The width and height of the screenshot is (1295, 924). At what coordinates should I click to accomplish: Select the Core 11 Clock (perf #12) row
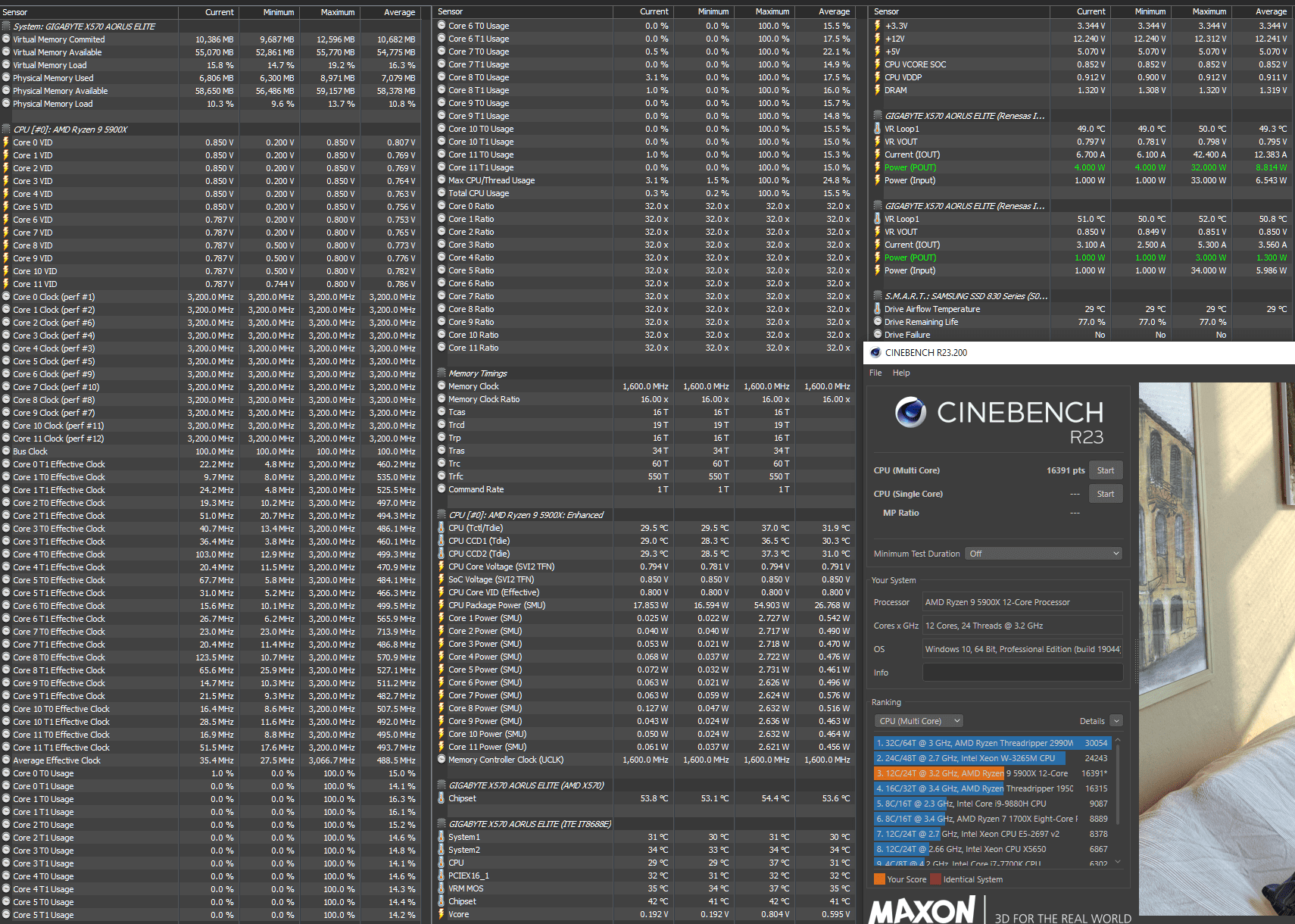point(210,439)
